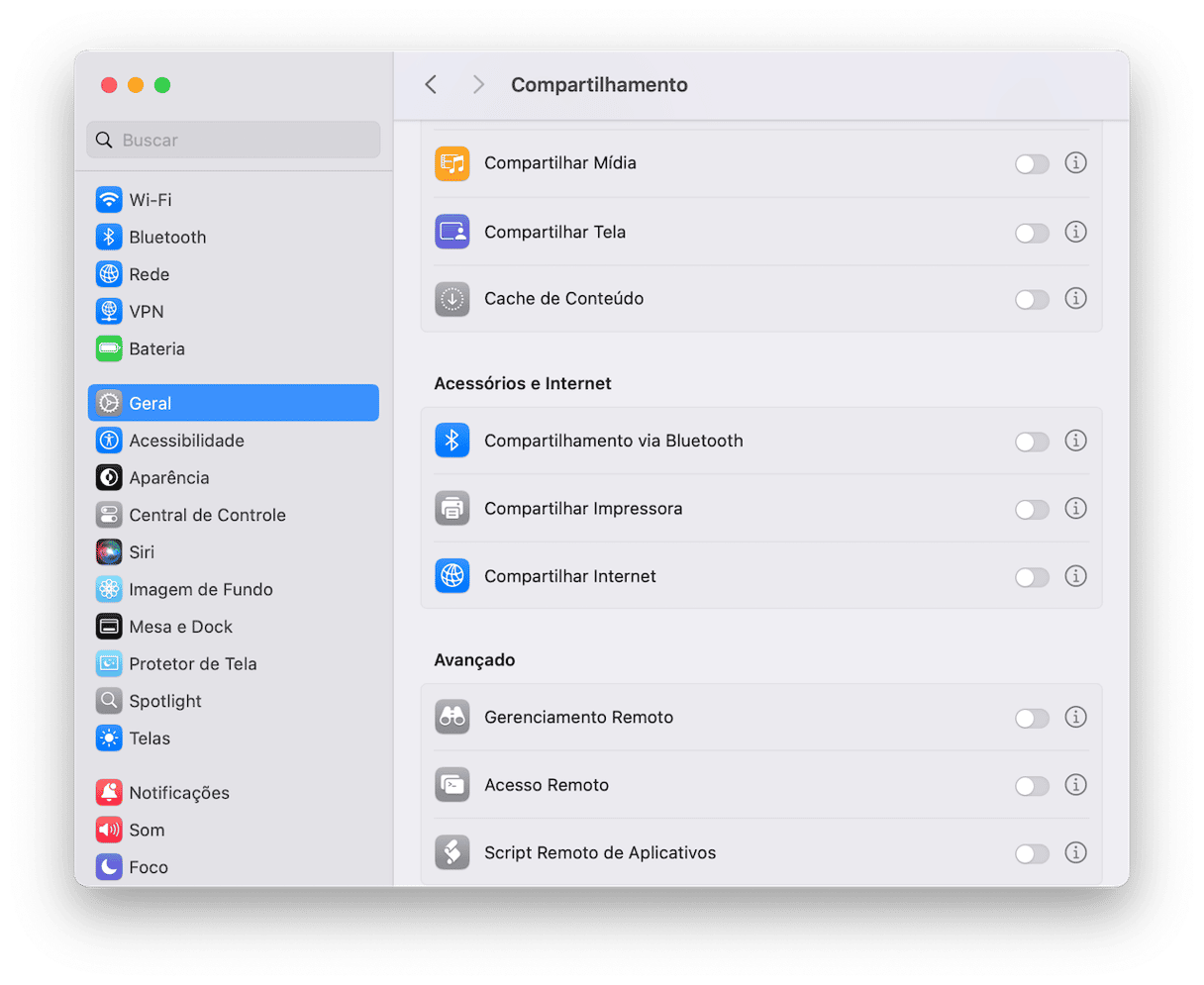The image size is (1204, 985).
Task: Click the Script Remoto de Aplicativos icon
Action: click(x=452, y=852)
